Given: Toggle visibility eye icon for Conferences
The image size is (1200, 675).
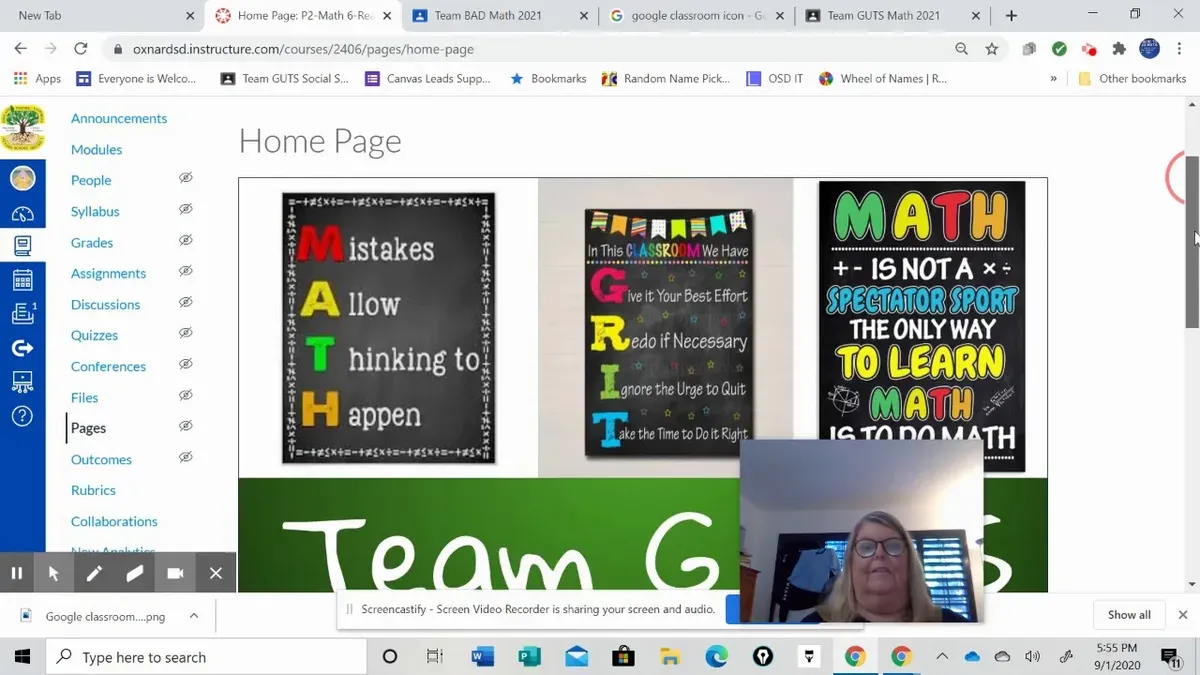Looking at the screenshot, I should (185, 364).
